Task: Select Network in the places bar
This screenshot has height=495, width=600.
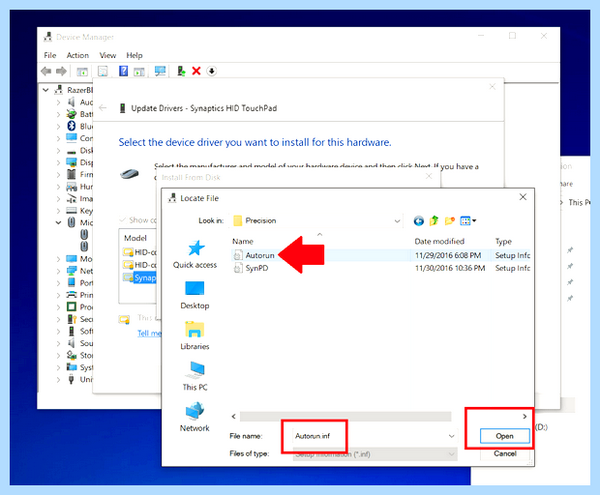Action: point(195,417)
